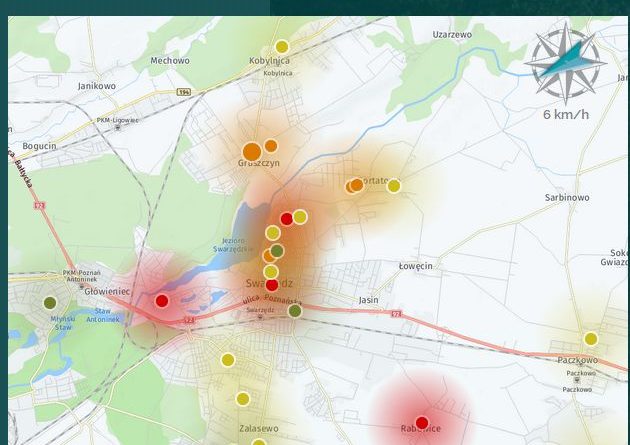The image size is (630, 445).
Task: Open the yellow sensor marker at Paczkowo
Action: click(x=591, y=339)
